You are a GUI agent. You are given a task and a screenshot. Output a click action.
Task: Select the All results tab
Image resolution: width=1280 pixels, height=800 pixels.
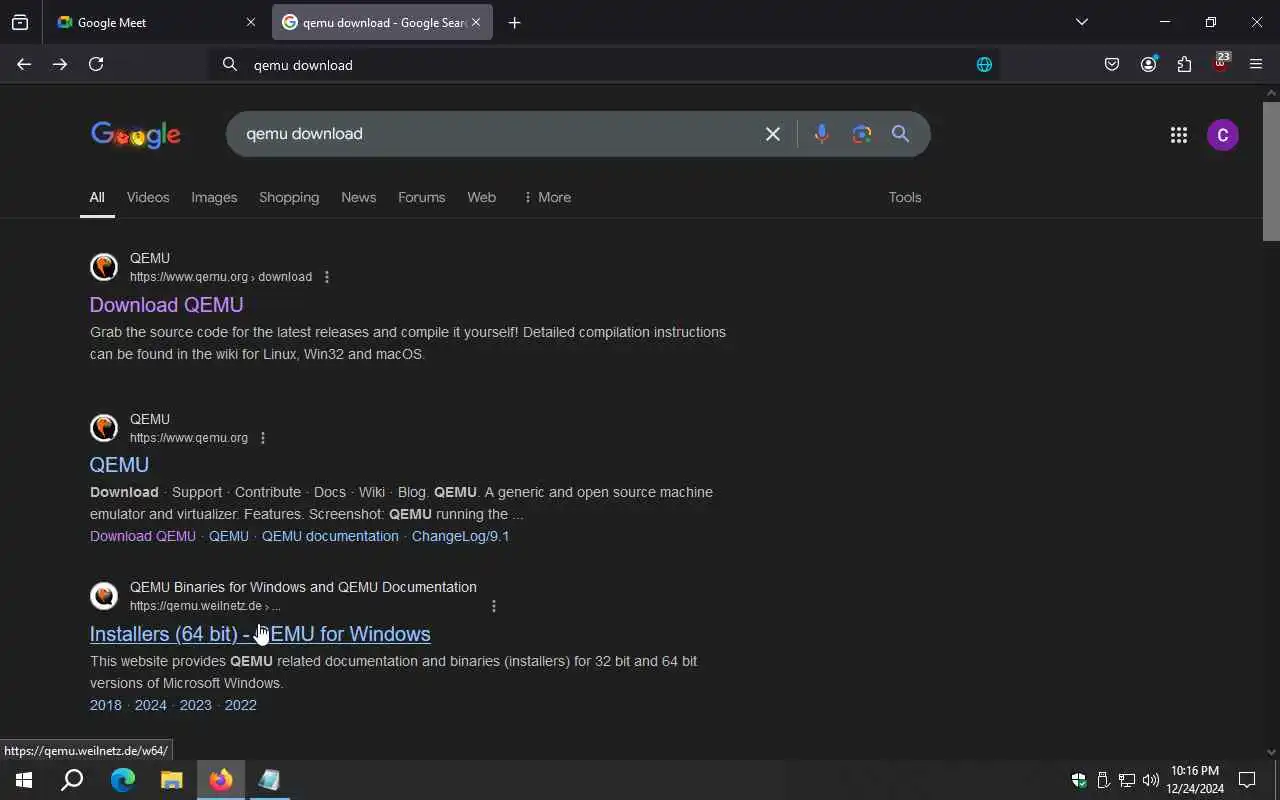(97, 197)
